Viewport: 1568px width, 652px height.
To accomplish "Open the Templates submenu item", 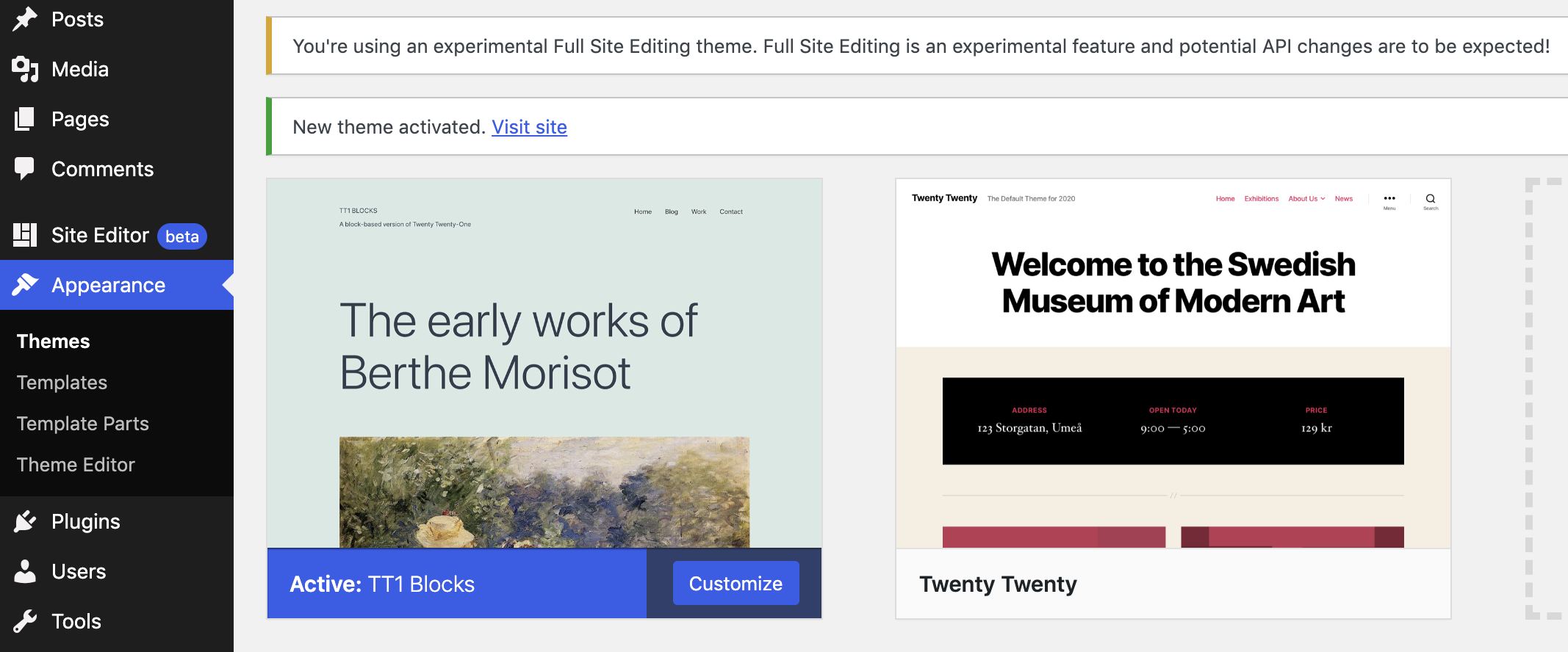I will 62,383.
